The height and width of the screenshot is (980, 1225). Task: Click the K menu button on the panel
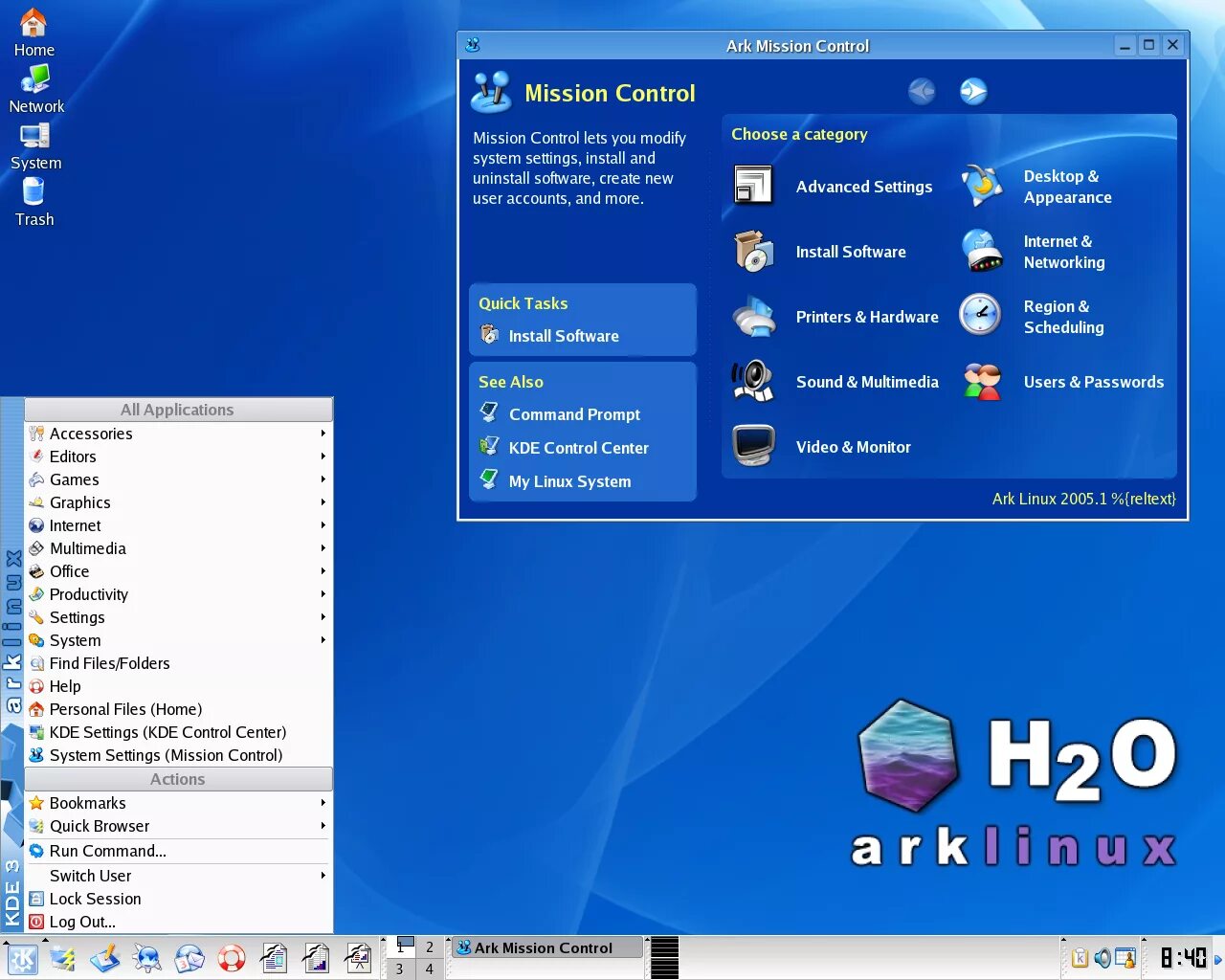[22, 958]
